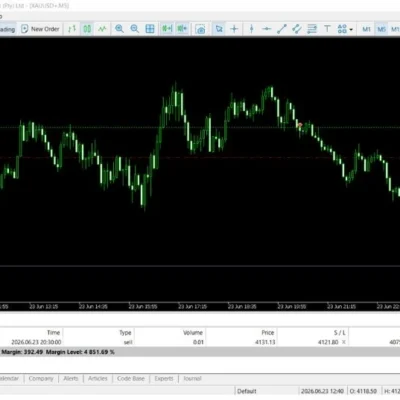400x400 pixels.
Task: Open the Experts tab
Action: [164, 378]
